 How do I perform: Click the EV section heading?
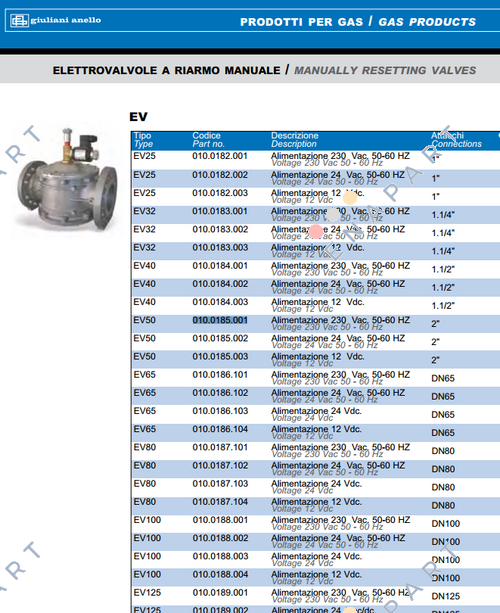click(x=138, y=117)
